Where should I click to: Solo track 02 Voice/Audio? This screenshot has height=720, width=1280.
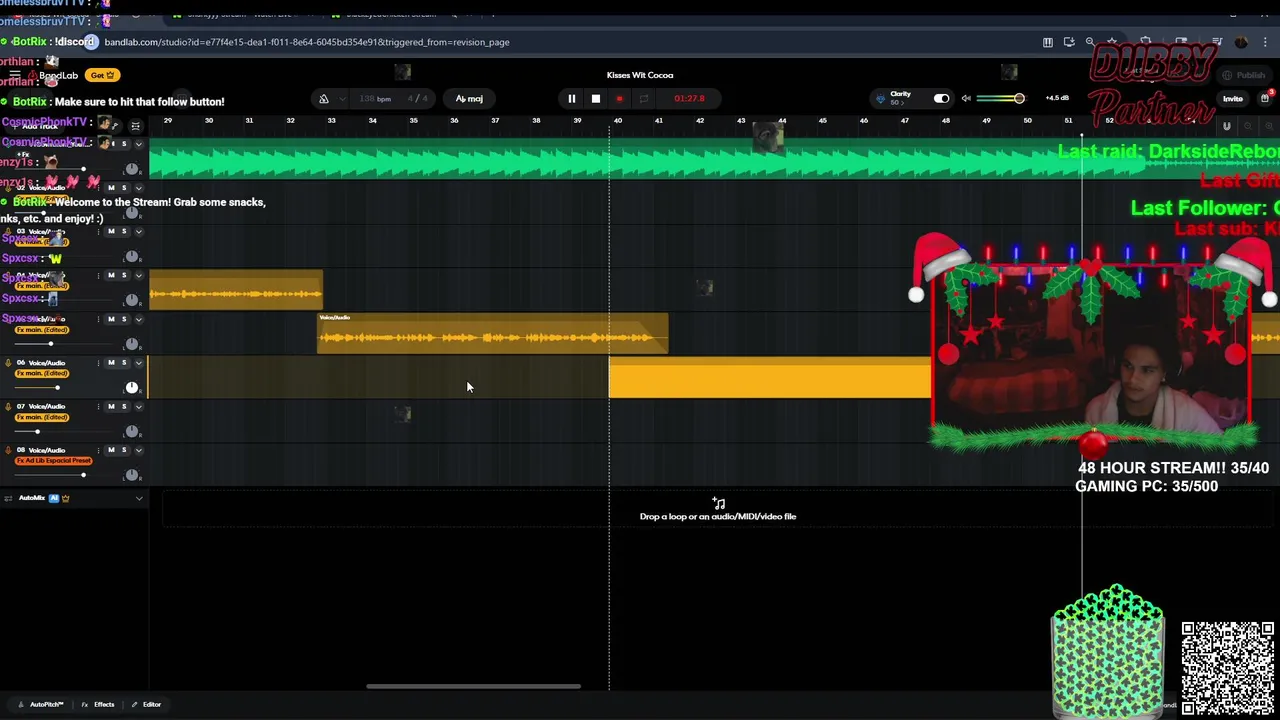124,188
